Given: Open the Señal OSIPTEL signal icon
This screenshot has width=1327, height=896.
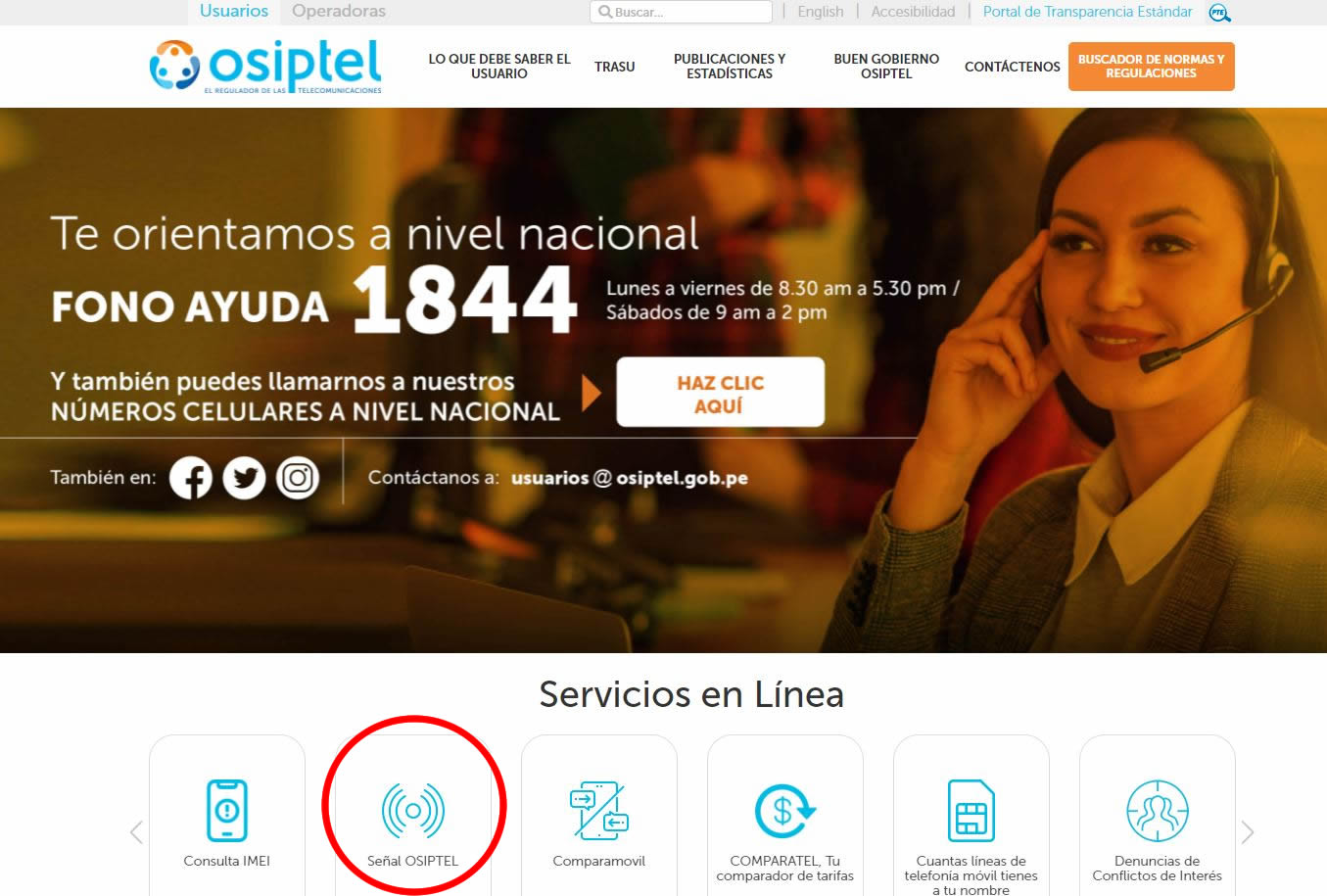Looking at the screenshot, I should [412, 811].
